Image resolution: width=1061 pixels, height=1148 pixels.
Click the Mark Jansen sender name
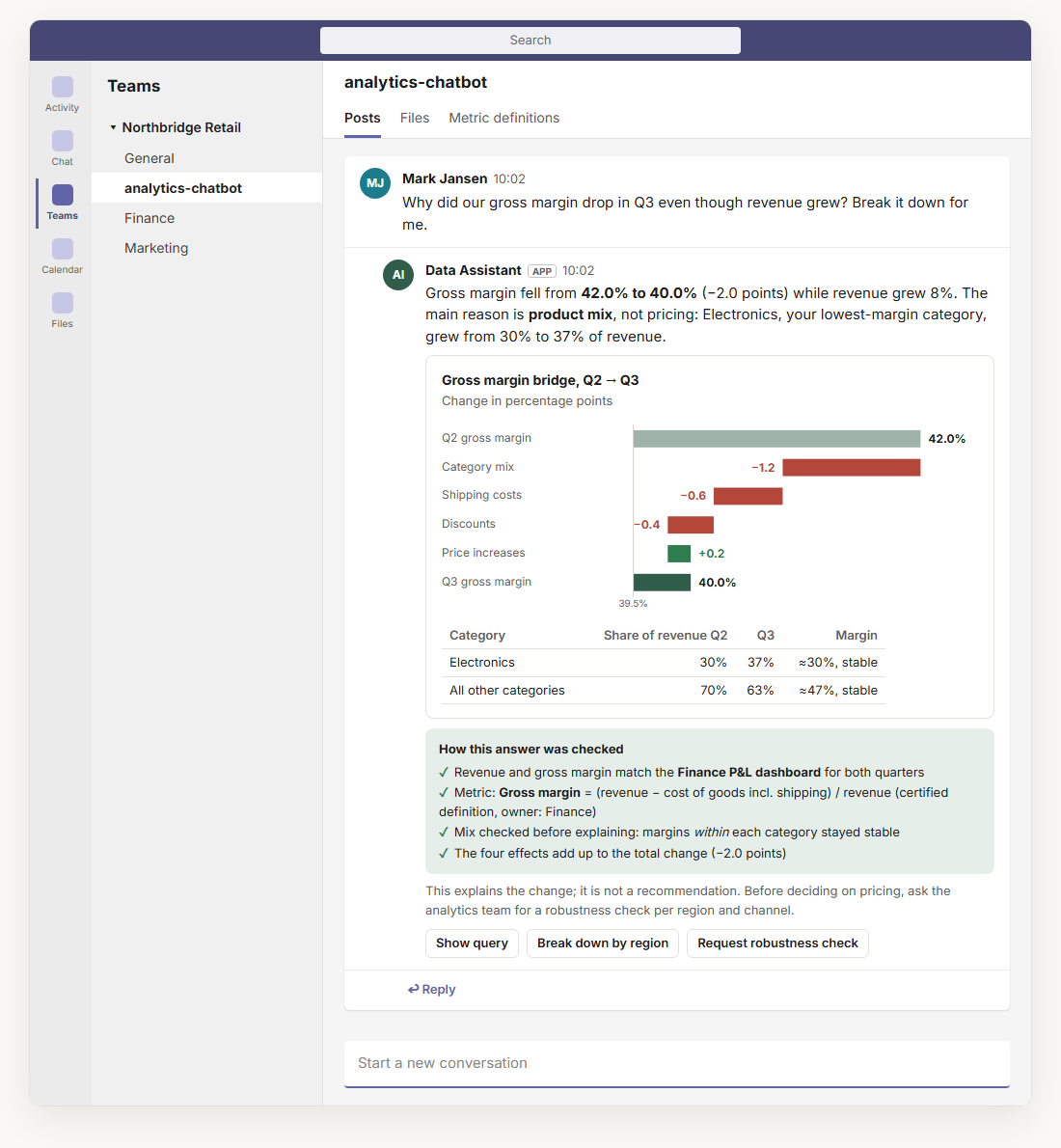coord(445,178)
